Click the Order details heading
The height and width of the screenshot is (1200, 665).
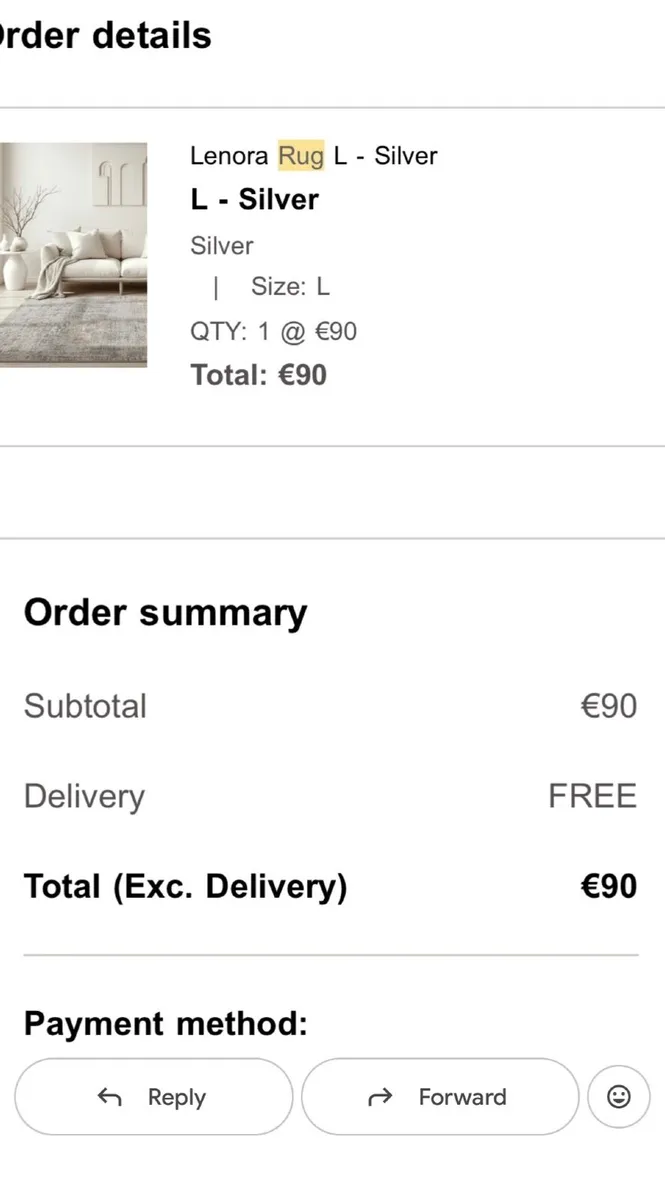pyautogui.click(x=105, y=36)
